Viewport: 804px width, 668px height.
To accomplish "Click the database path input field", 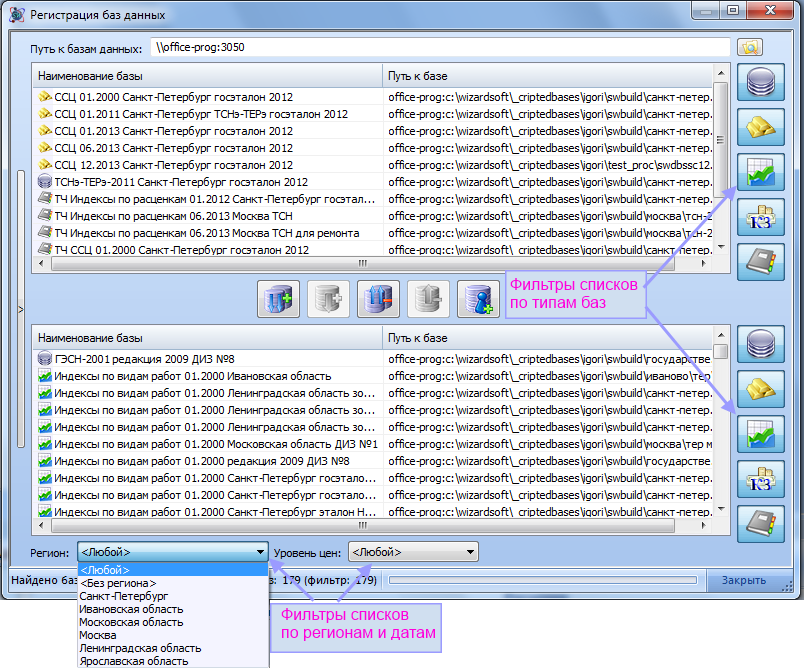I will click(440, 47).
